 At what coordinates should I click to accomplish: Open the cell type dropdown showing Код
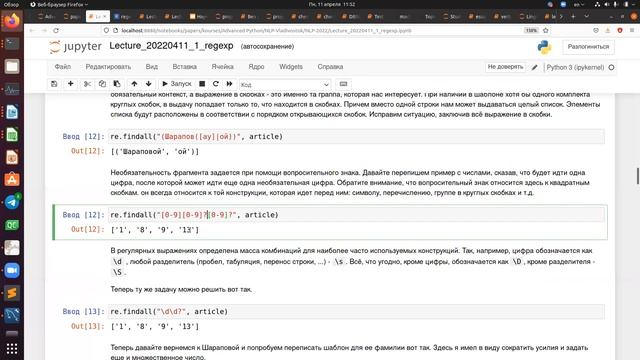285,84
